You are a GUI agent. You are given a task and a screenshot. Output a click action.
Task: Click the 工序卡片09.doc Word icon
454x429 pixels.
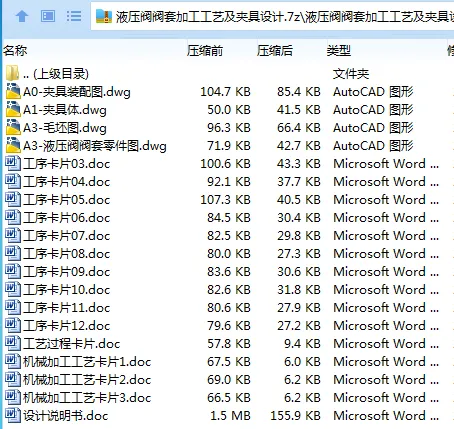click(13, 271)
